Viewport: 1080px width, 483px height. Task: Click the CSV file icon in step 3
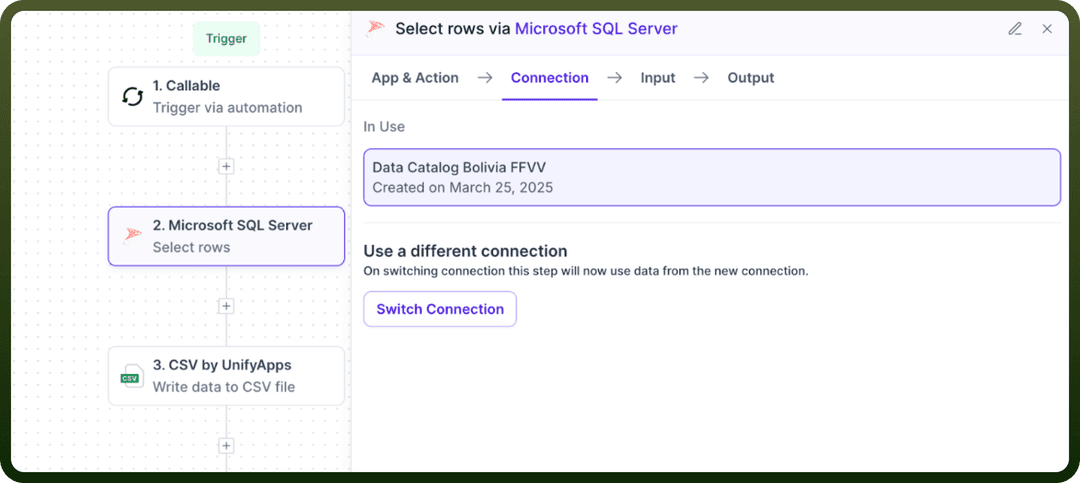coord(132,376)
